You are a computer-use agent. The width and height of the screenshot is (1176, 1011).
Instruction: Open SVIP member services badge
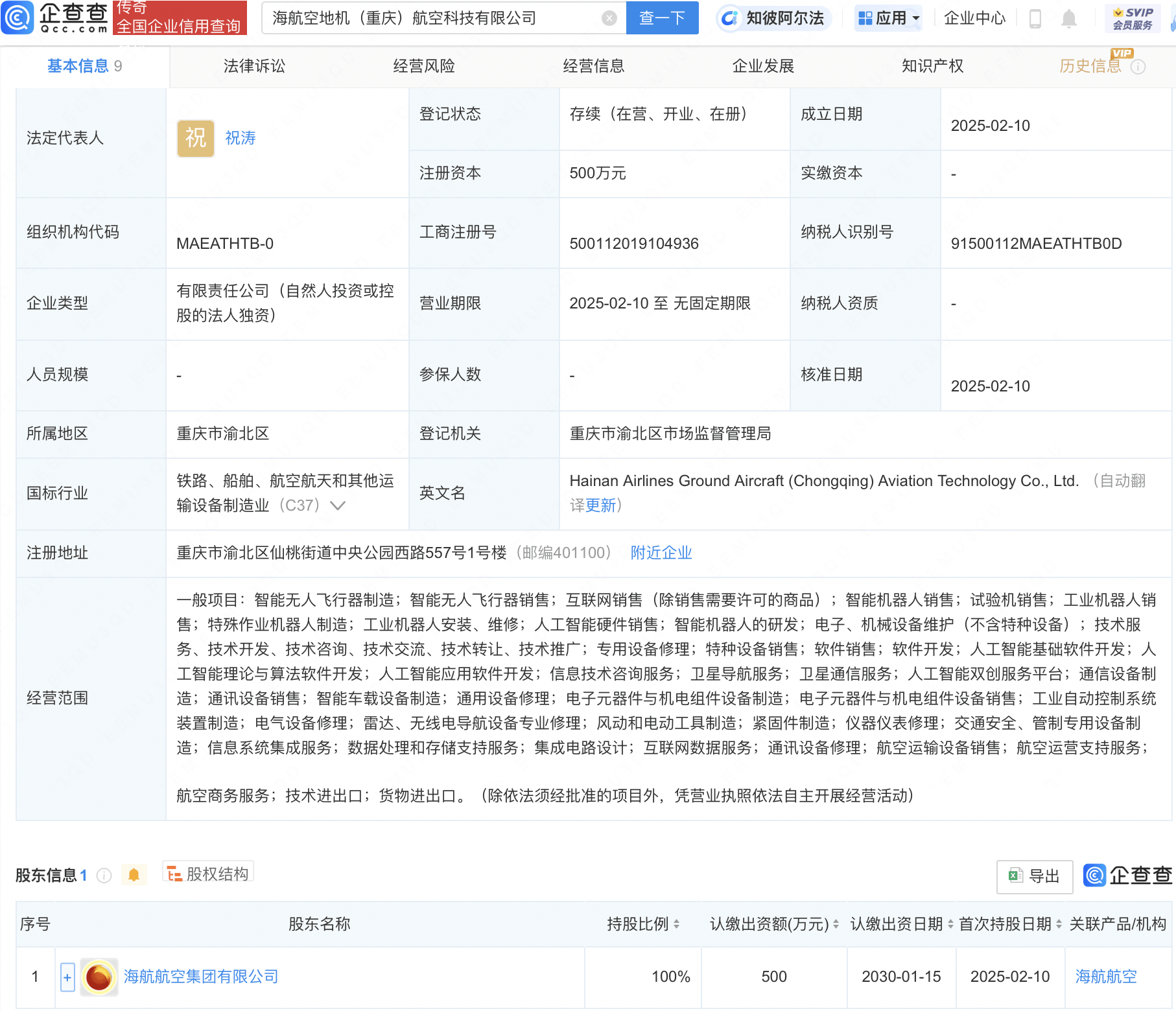(x=1133, y=18)
